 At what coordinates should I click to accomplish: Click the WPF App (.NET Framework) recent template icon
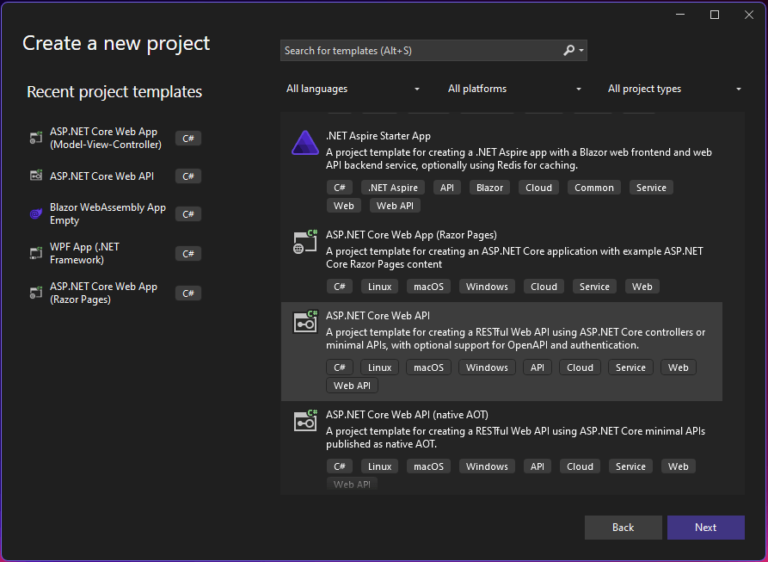click(x=36, y=253)
